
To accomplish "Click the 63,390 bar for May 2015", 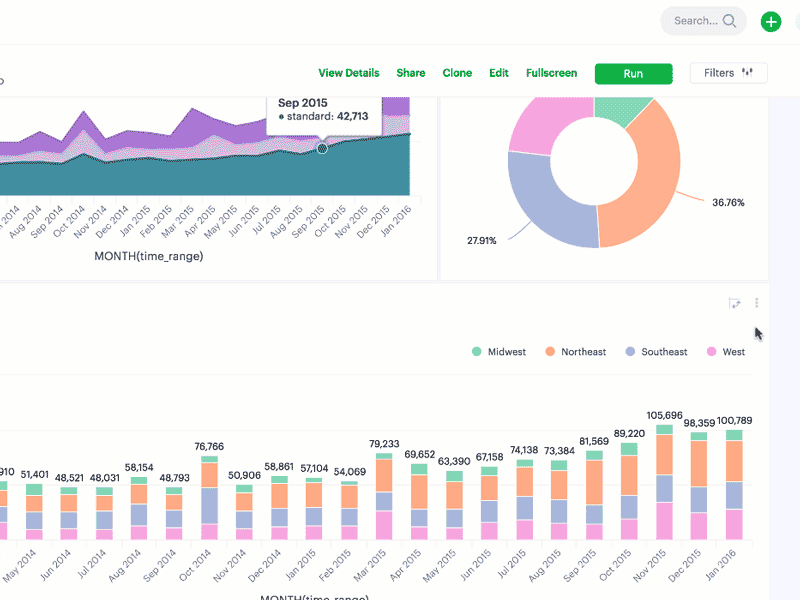I will 454,505.
